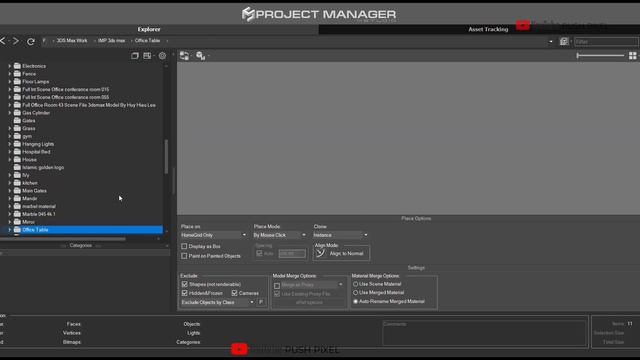Select the Marble 045 4k 1 folder
The height and width of the screenshot is (360, 640).
click(x=39, y=214)
